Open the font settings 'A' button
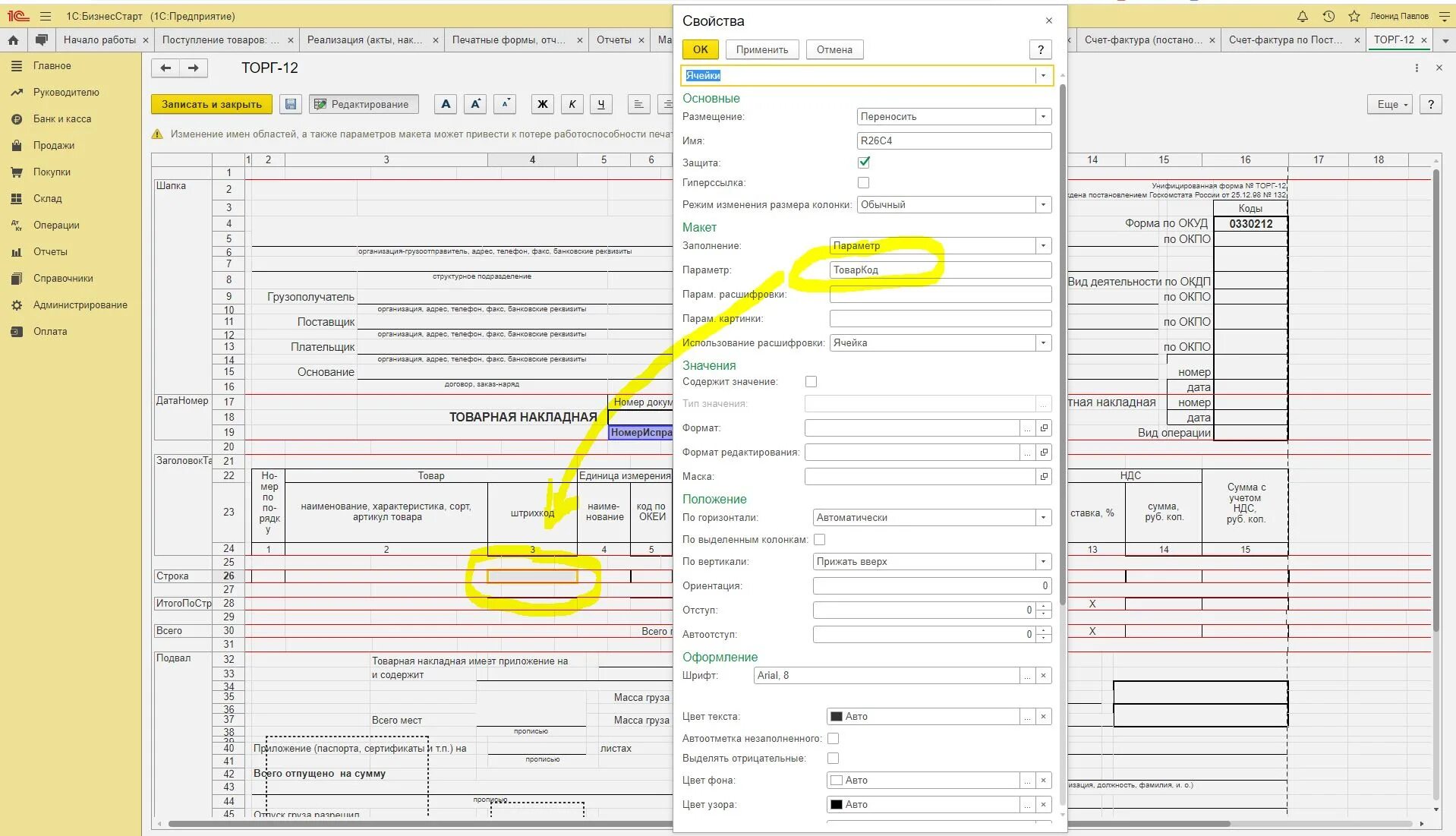The image size is (1456, 836). coord(446,105)
